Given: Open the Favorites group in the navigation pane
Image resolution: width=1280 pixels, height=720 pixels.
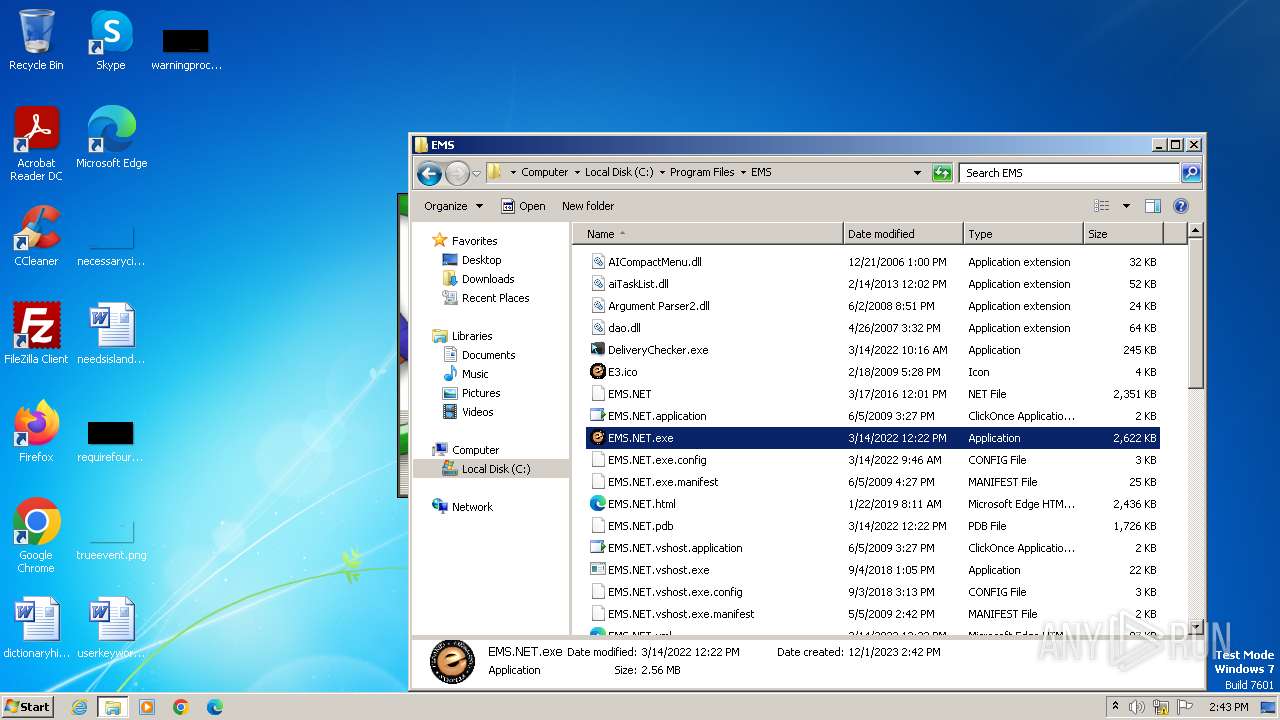Looking at the screenshot, I should [474, 241].
